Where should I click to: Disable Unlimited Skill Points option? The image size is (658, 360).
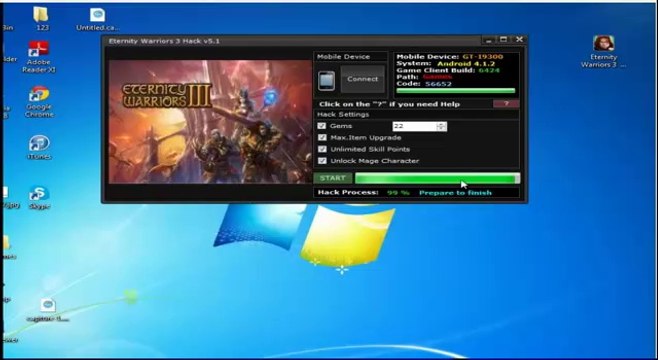322,149
